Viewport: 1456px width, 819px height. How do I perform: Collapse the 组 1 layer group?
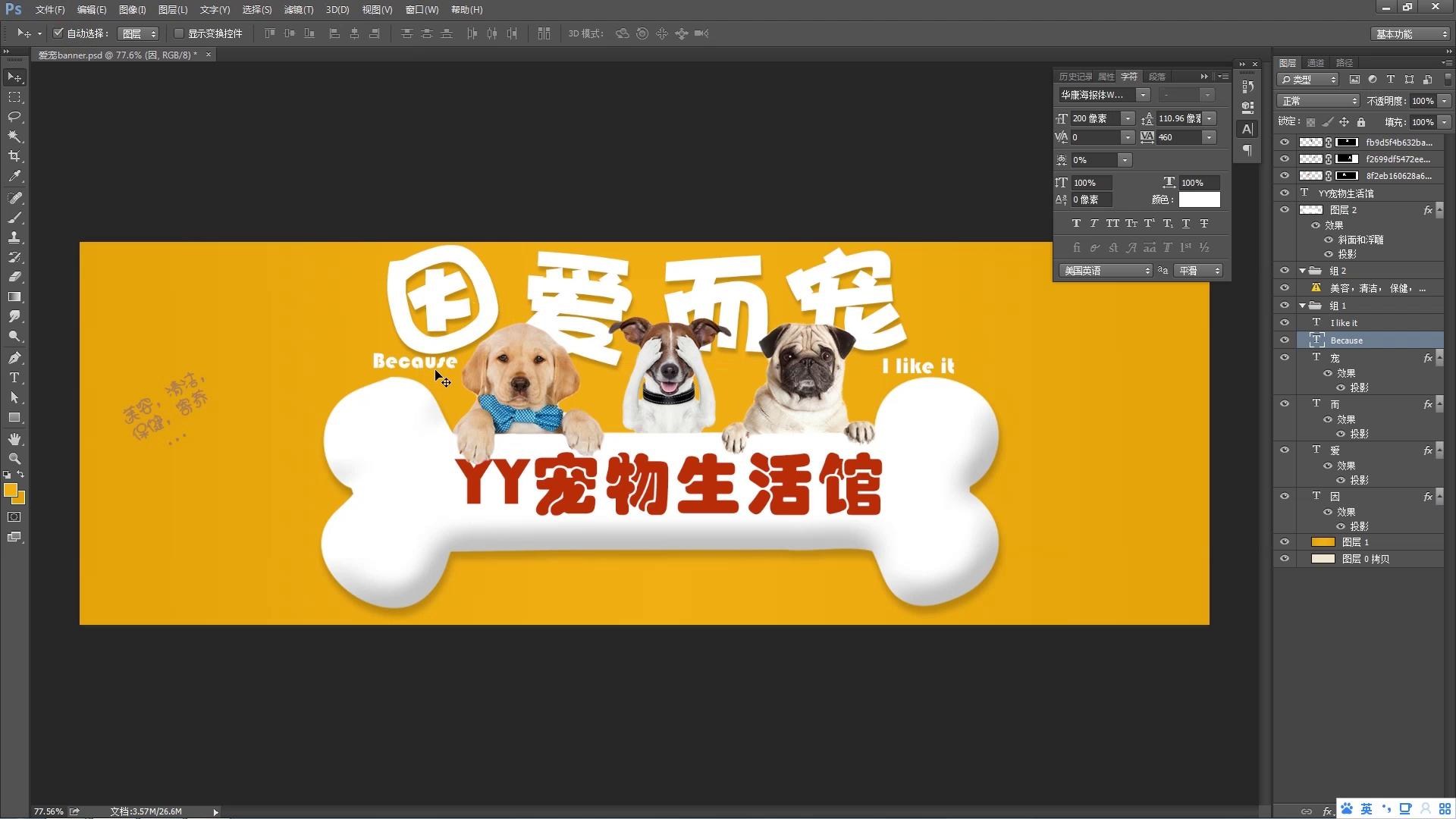tap(1303, 306)
